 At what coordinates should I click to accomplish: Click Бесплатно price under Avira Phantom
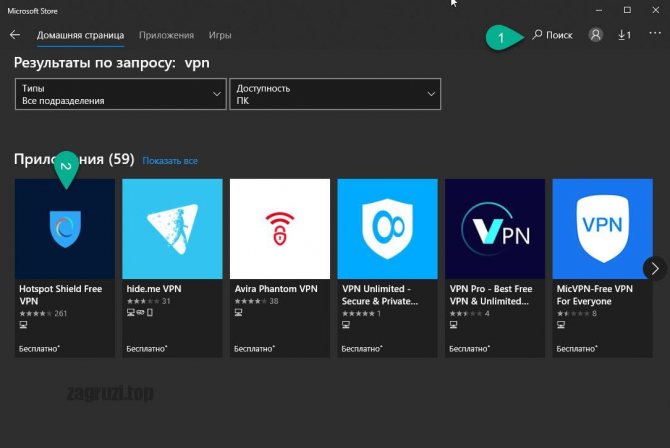[254, 349]
